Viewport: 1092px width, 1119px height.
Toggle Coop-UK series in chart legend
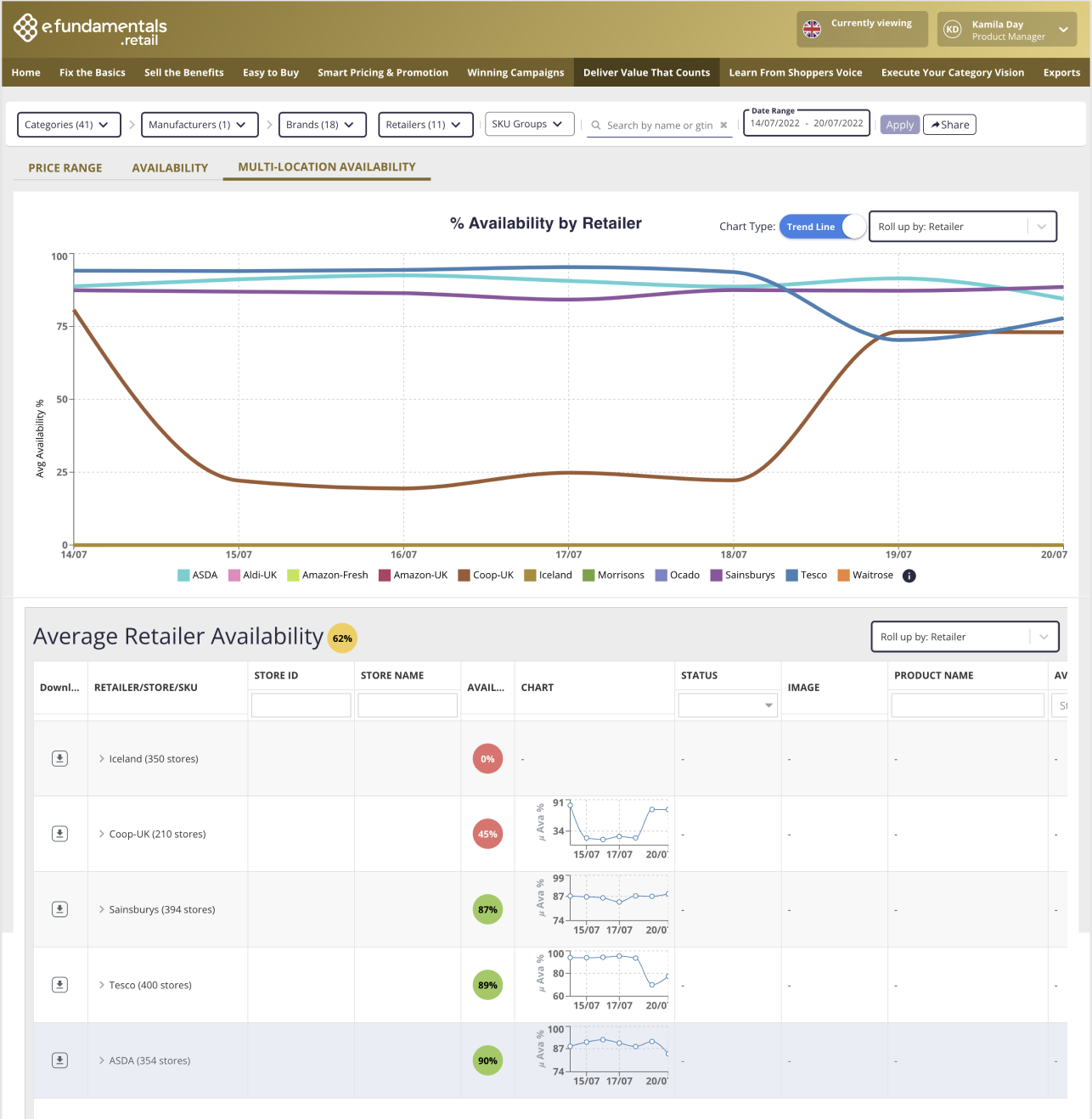click(x=486, y=576)
